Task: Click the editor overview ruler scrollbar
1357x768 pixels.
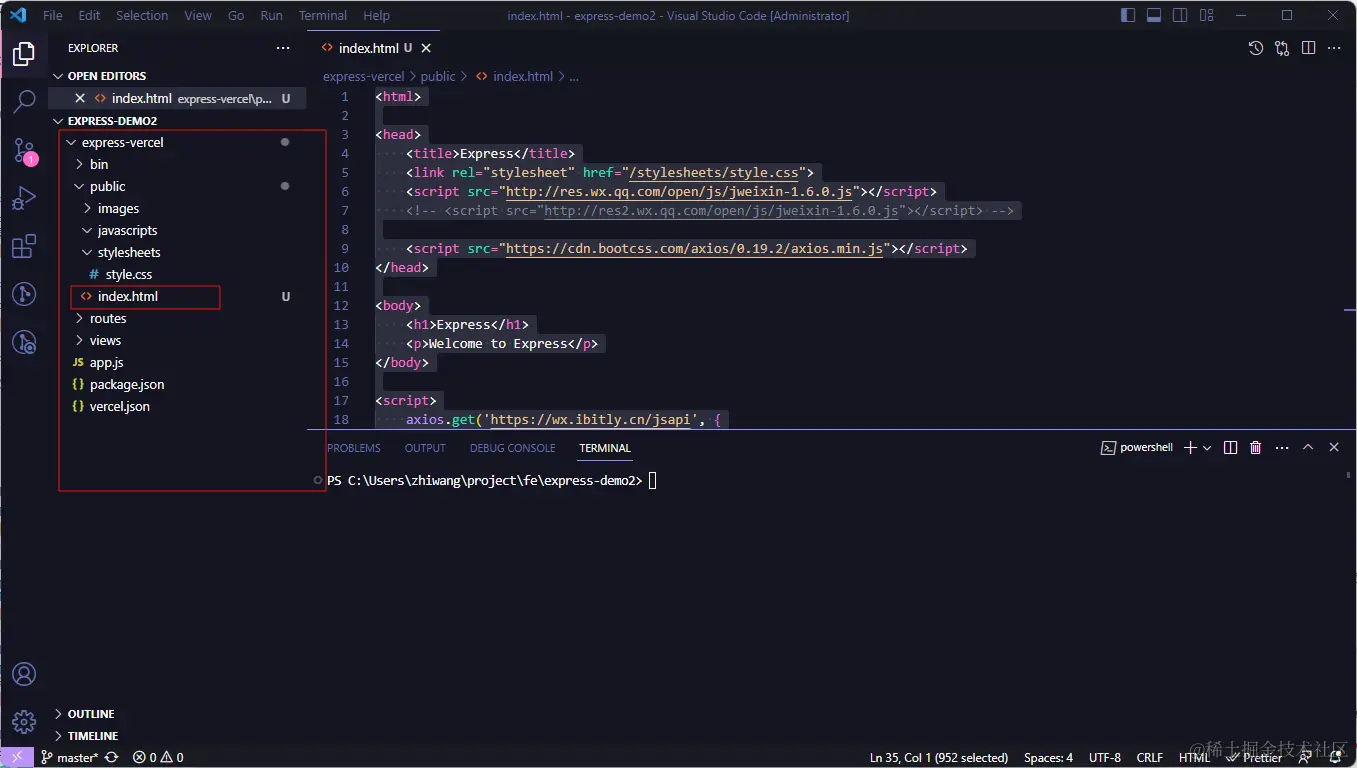Action: point(1350,258)
